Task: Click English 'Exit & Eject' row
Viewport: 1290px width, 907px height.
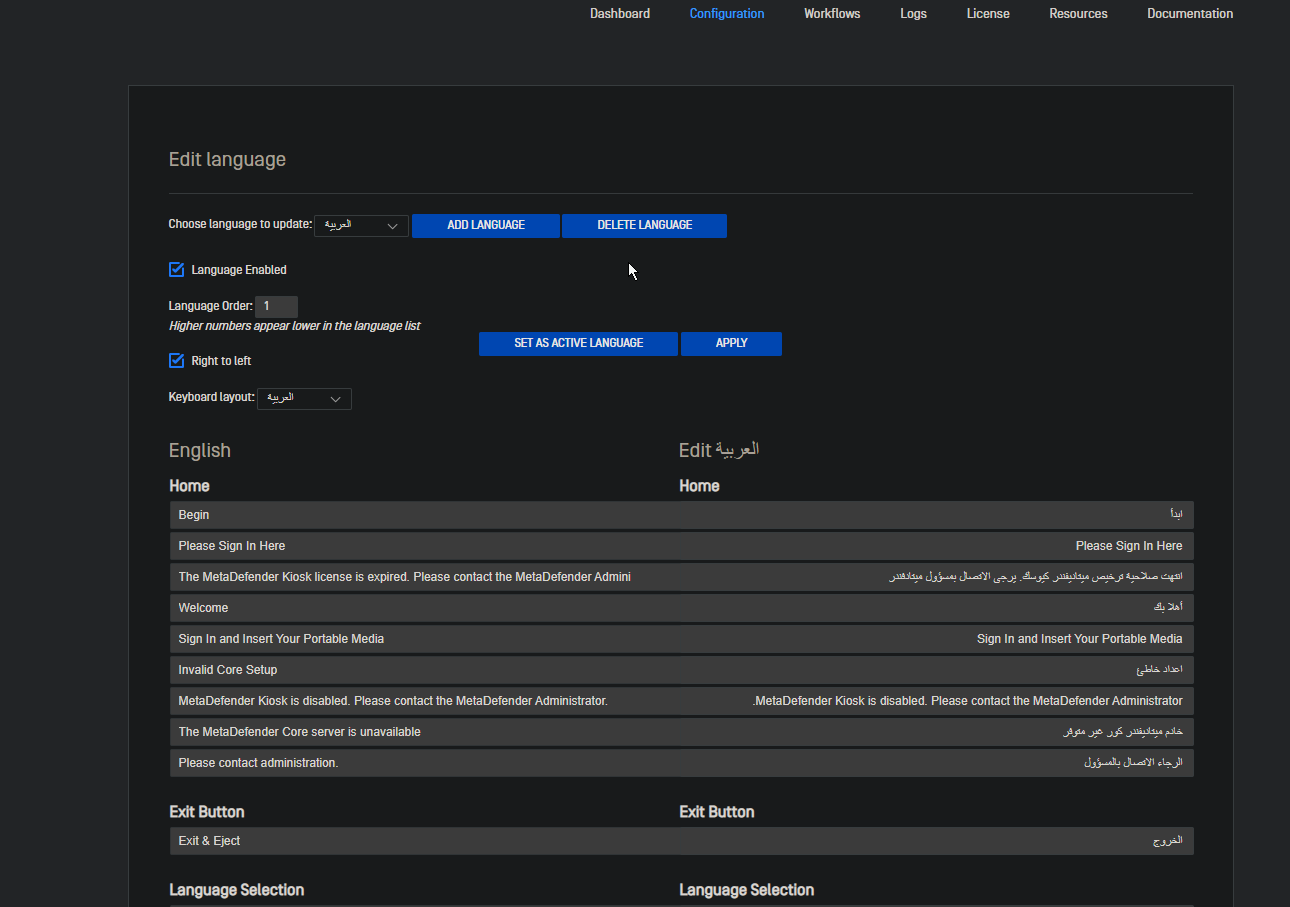Action: (425, 841)
